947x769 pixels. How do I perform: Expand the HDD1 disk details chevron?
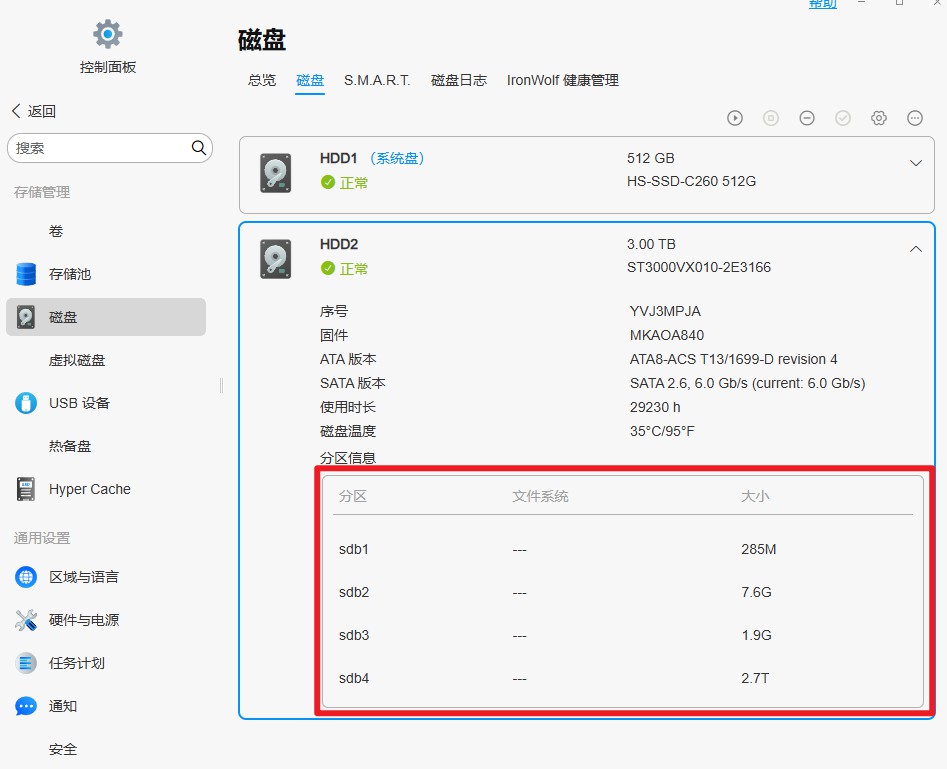tap(916, 163)
